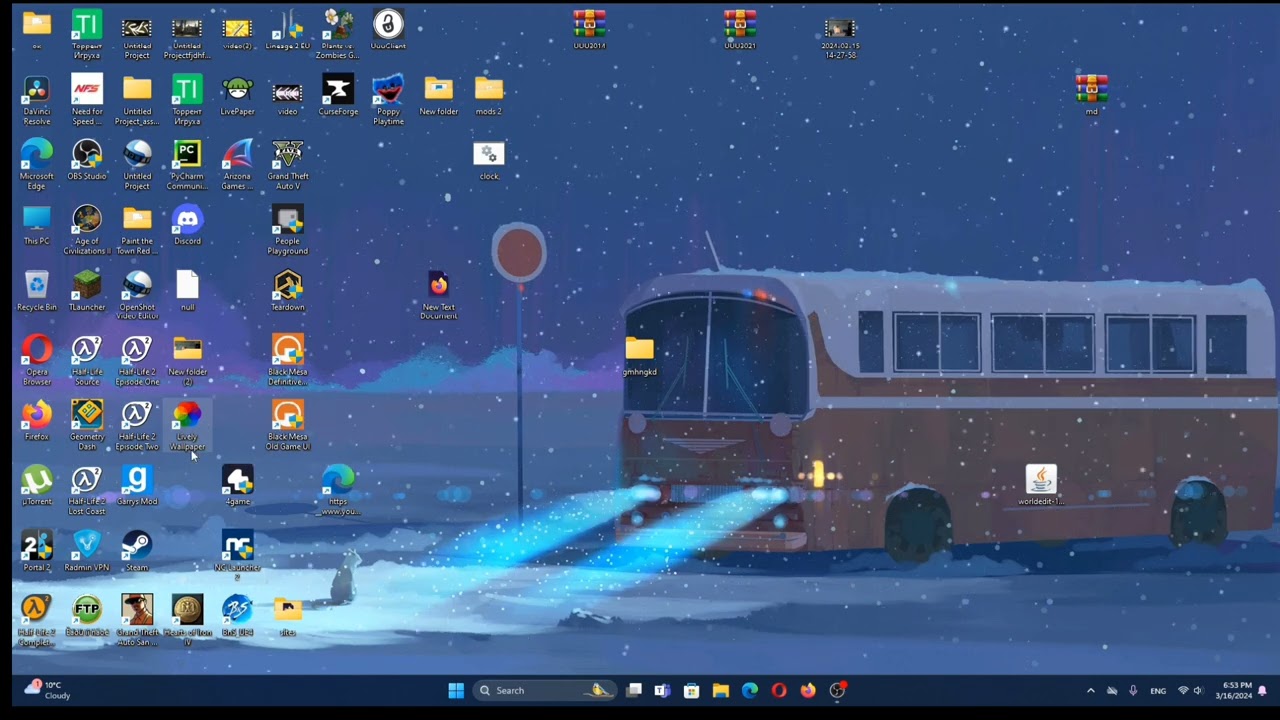The height and width of the screenshot is (720, 1280).
Task: Select the Half-Life 2 Lost Coast shortcut
Action: [87, 491]
